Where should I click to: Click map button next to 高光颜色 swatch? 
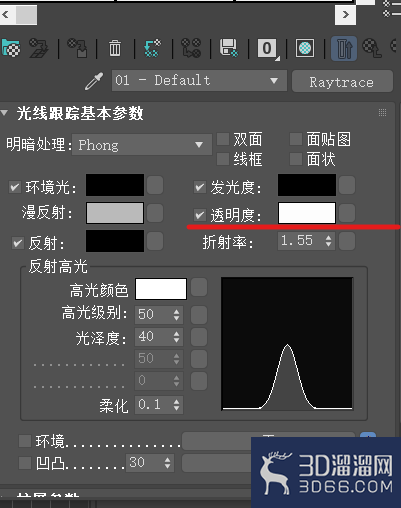[x=199, y=288]
